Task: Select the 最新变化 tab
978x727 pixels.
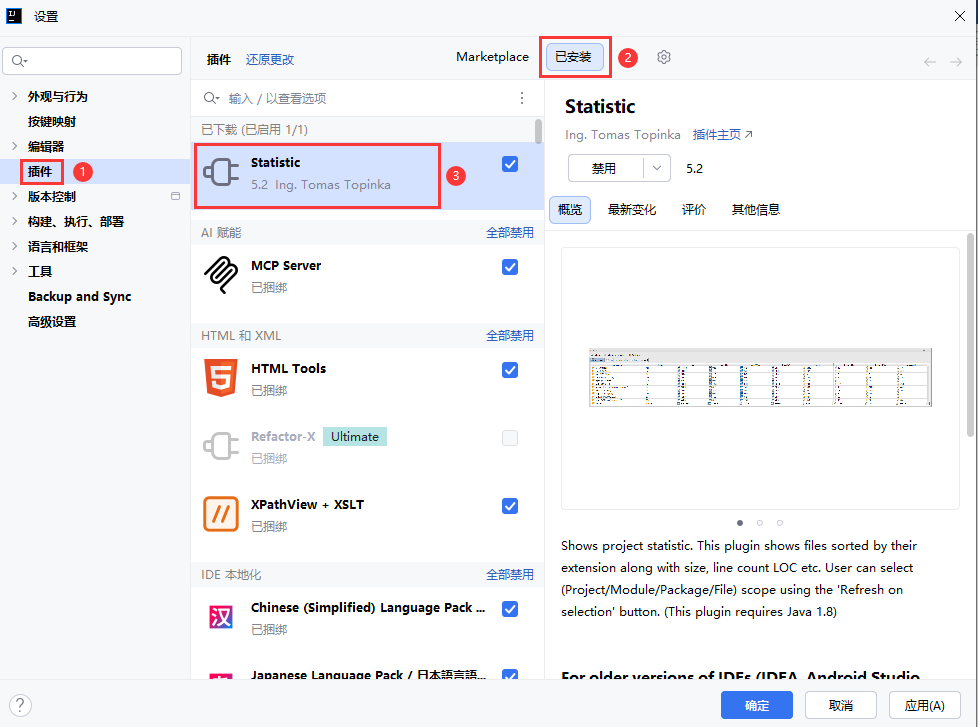Action: pyautogui.click(x=631, y=209)
